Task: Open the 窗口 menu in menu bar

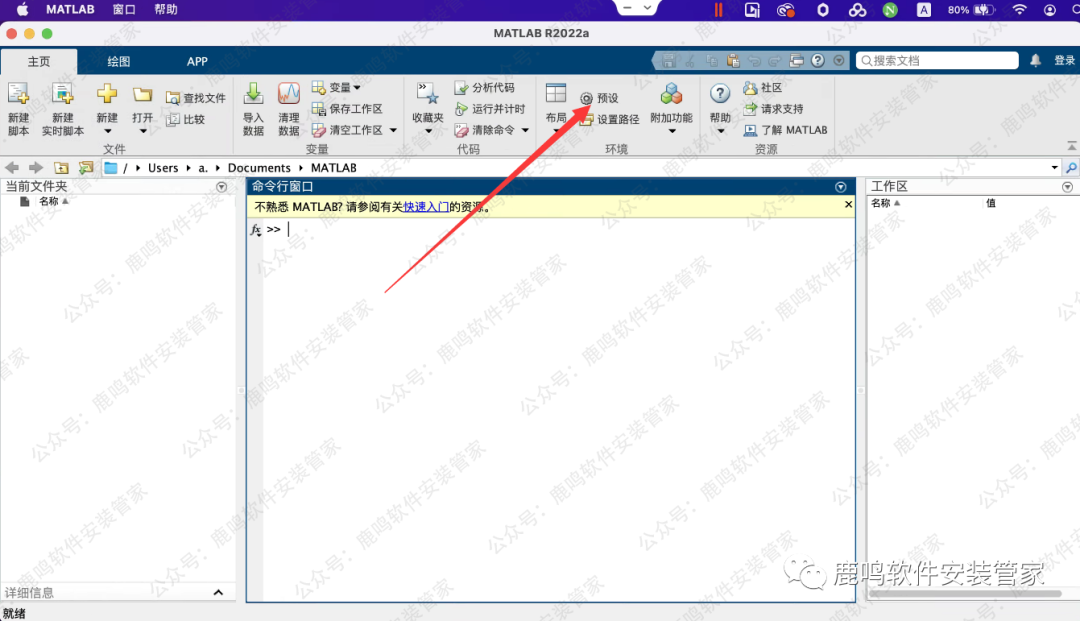Action: click(124, 10)
